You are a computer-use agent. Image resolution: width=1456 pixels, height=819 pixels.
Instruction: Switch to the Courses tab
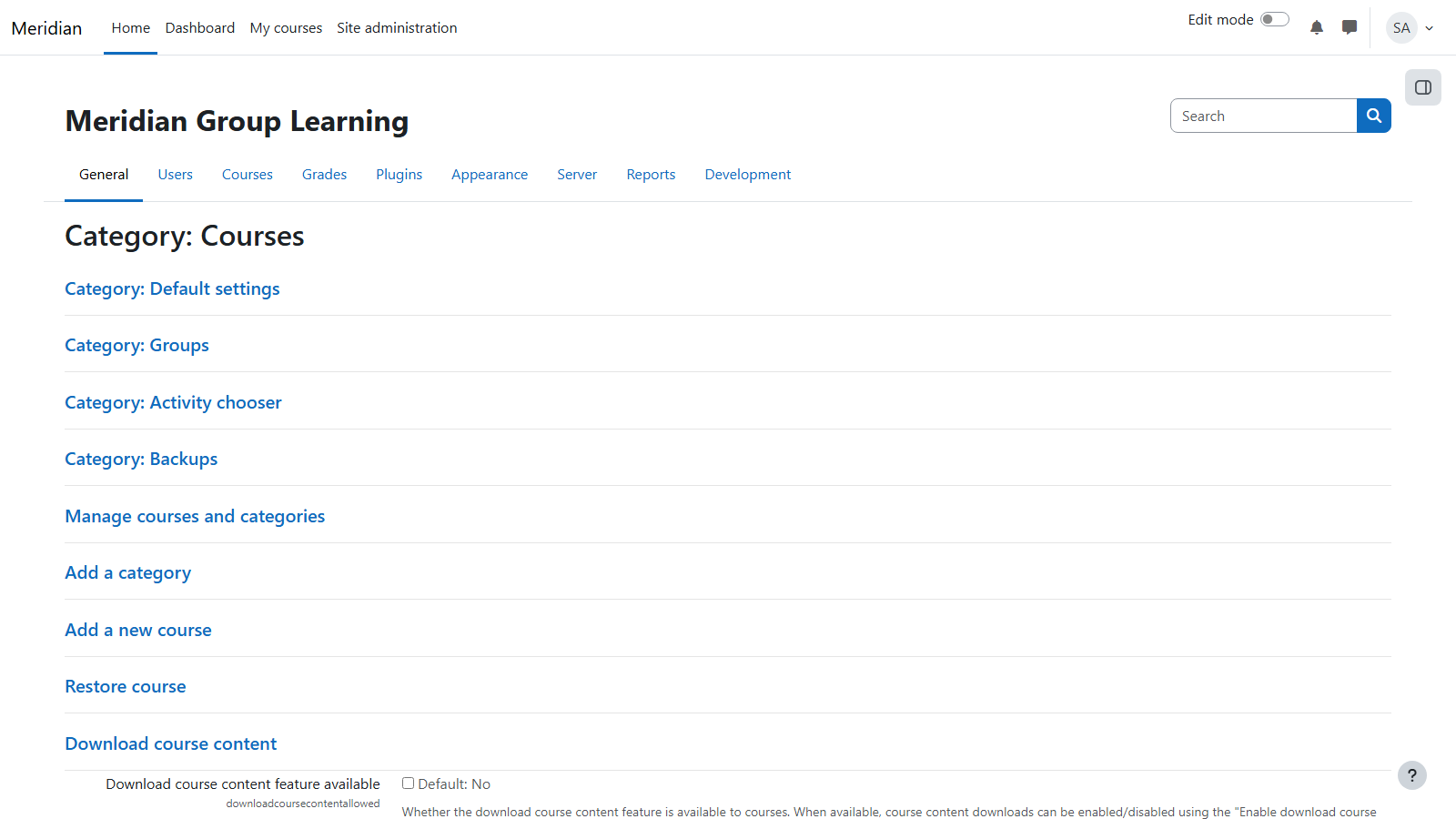click(x=248, y=174)
